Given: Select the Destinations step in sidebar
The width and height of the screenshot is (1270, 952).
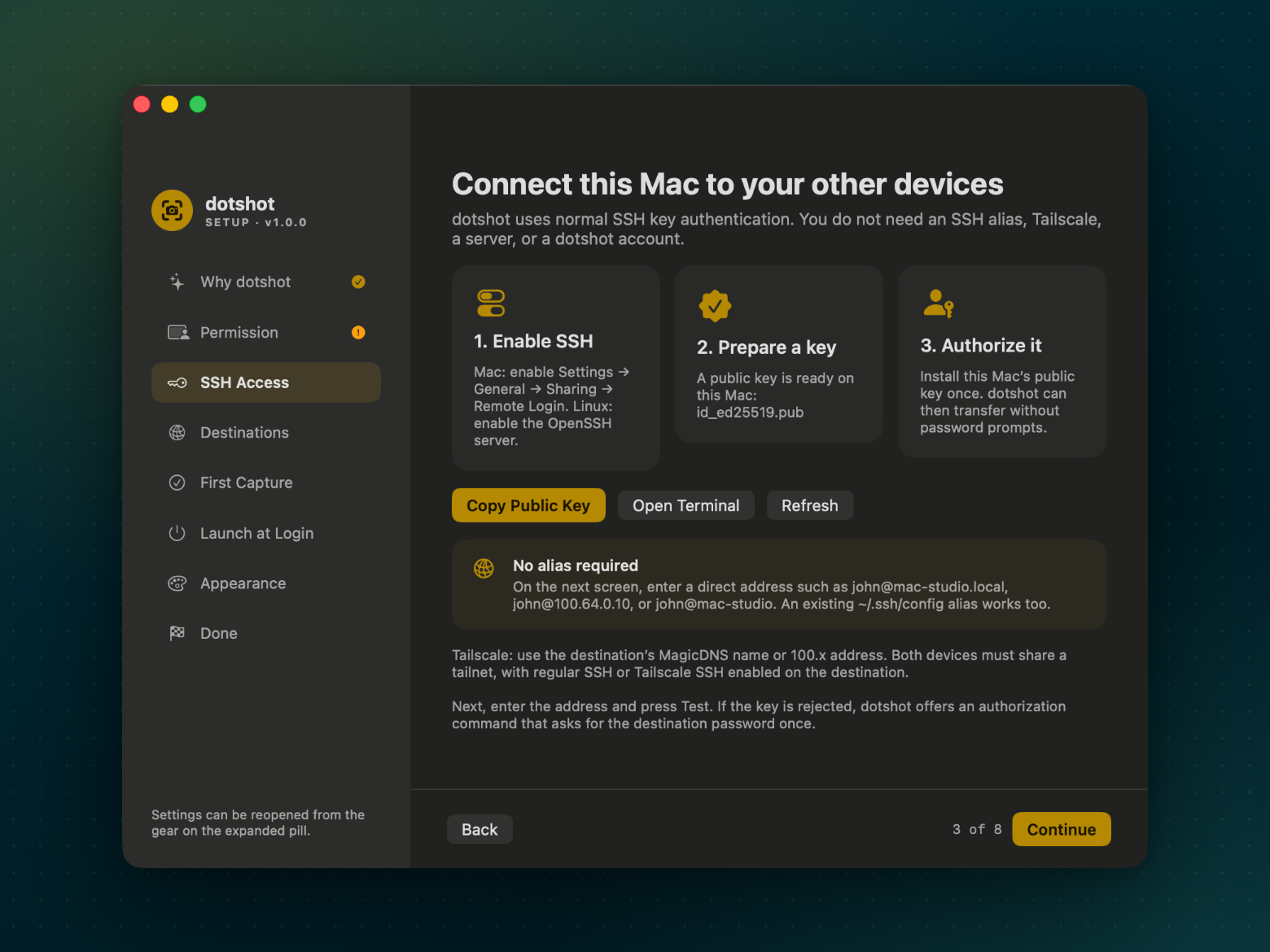Looking at the screenshot, I should (x=266, y=433).
